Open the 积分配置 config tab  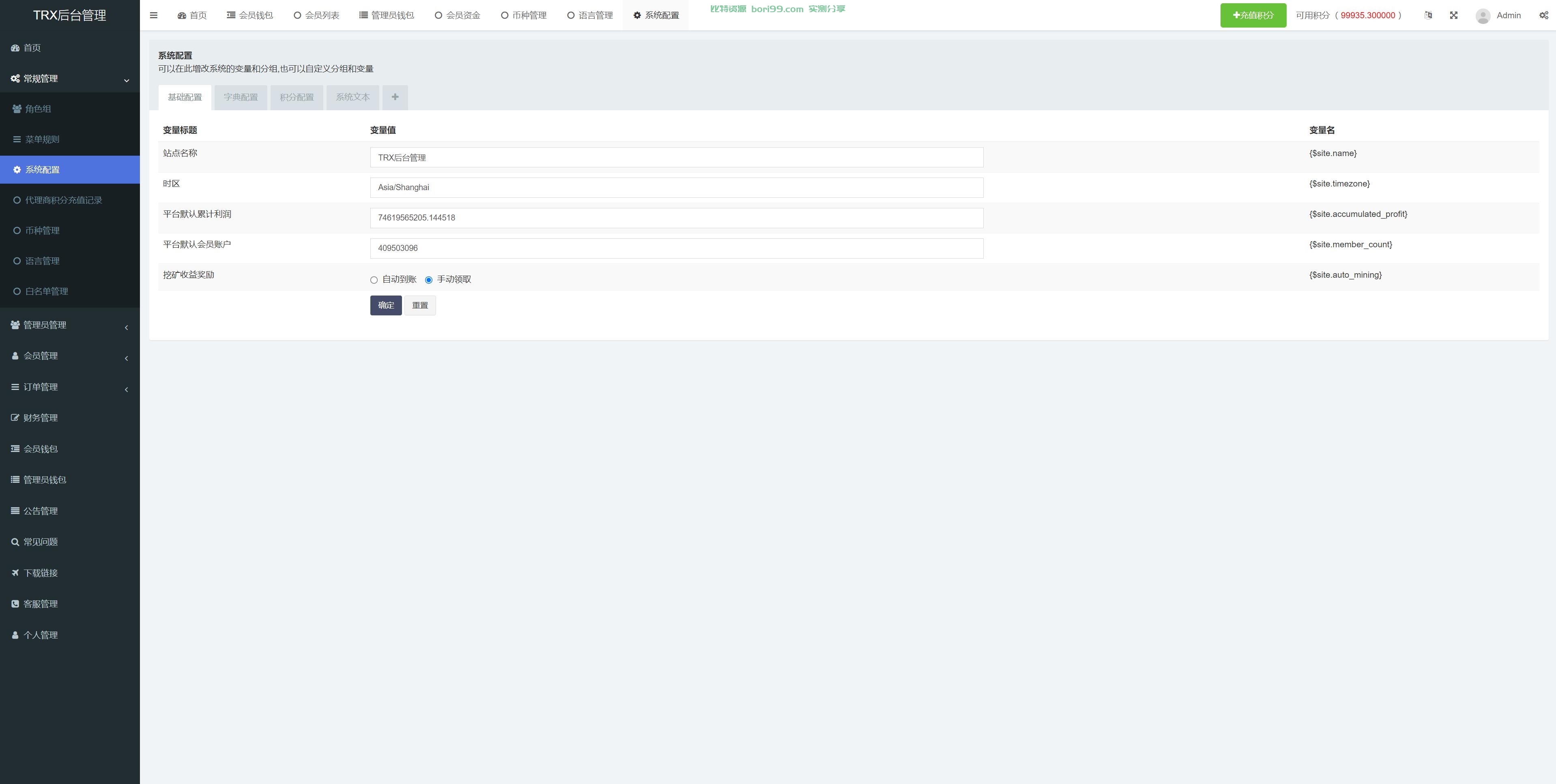click(x=297, y=97)
